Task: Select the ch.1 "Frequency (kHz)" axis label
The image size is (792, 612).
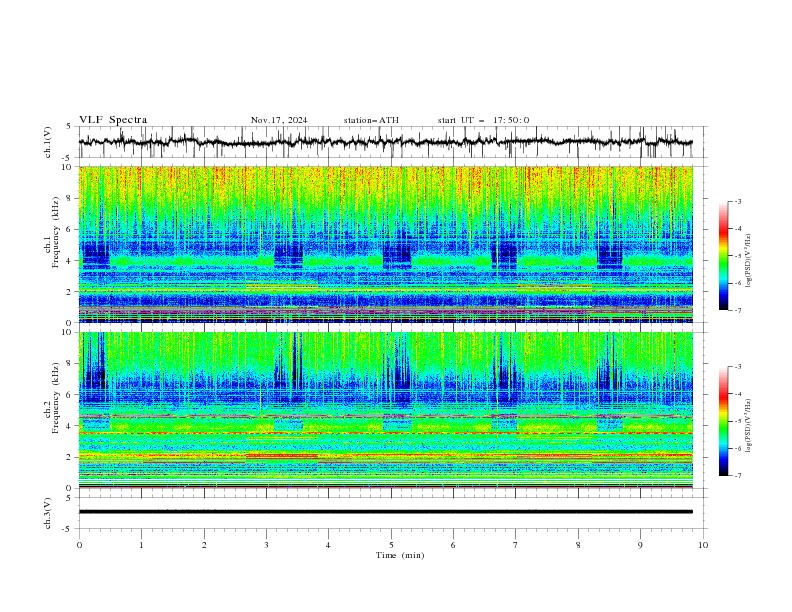Action: [55, 230]
